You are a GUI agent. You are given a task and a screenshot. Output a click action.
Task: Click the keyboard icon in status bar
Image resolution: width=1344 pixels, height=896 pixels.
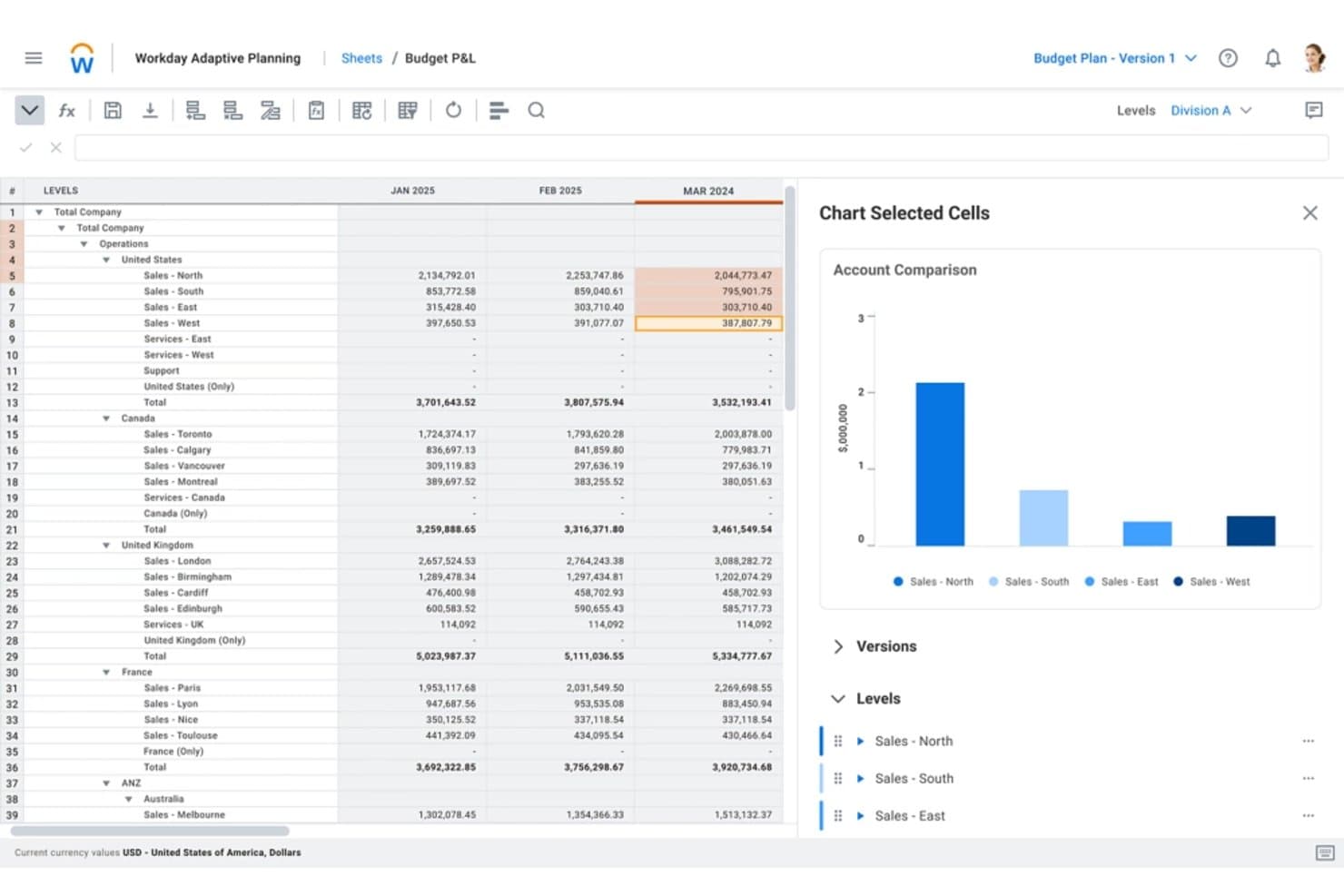click(1325, 852)
